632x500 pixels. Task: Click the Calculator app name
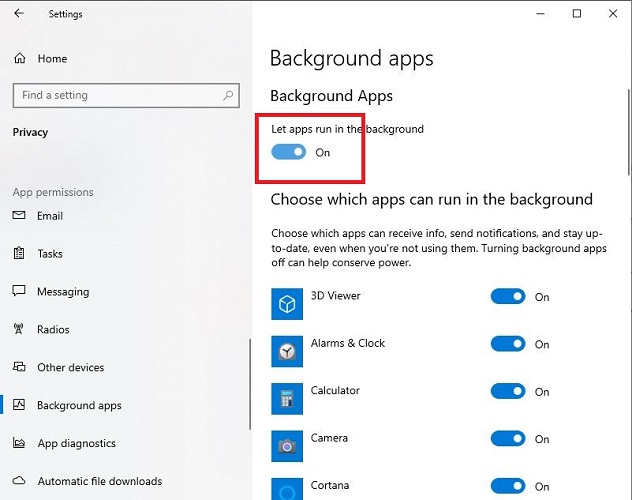pos(335,390)
